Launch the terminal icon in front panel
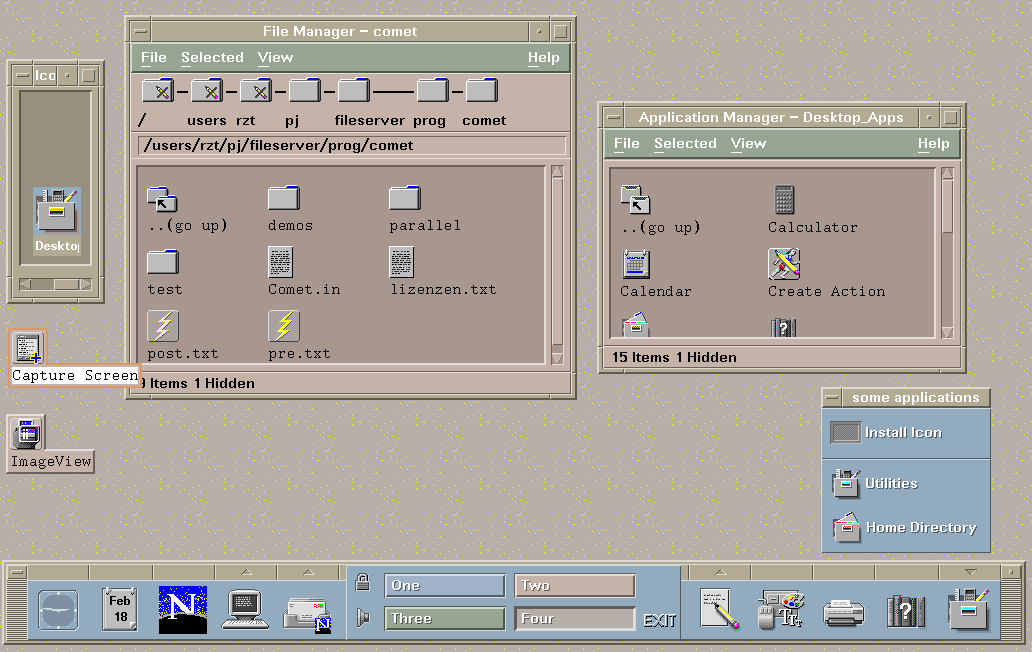This screenshot has width=1032, height=652. pos(244,610)
